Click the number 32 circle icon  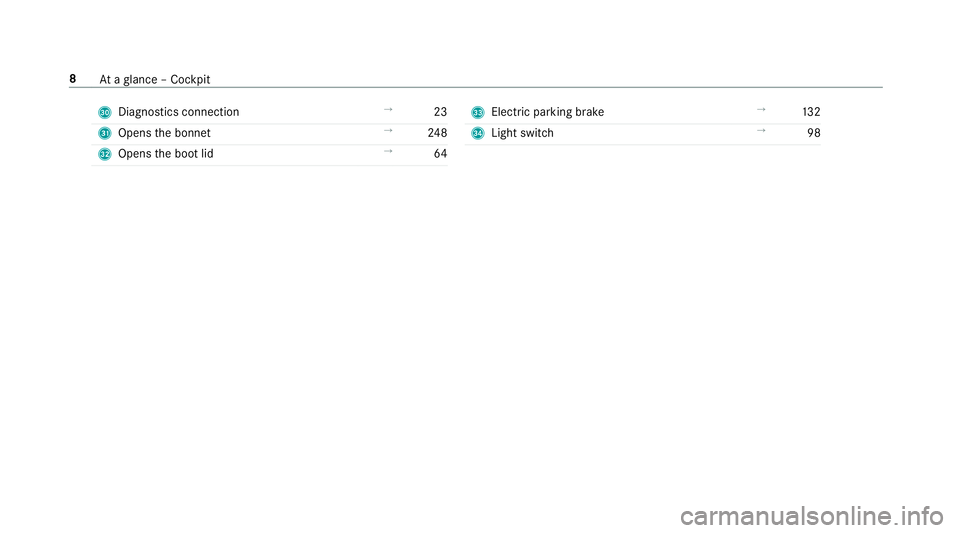coord(104,154)
